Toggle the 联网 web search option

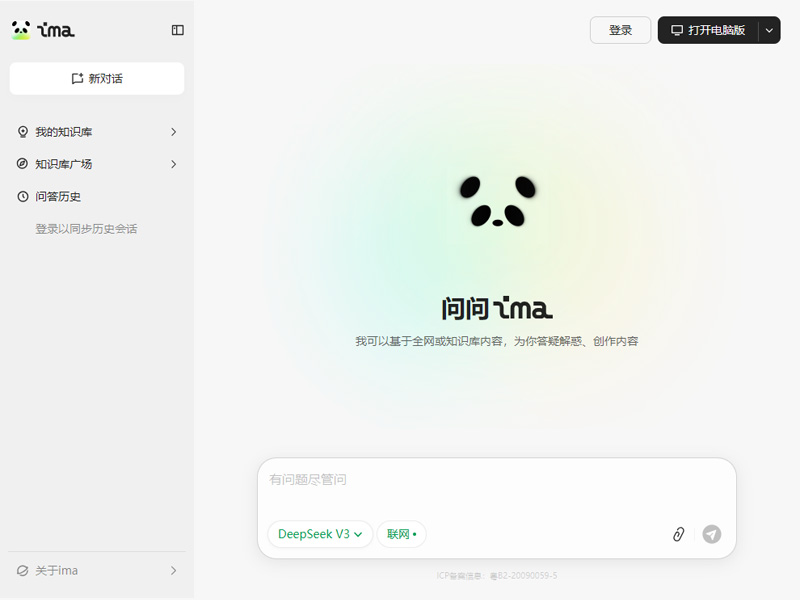tap(402, 534)
